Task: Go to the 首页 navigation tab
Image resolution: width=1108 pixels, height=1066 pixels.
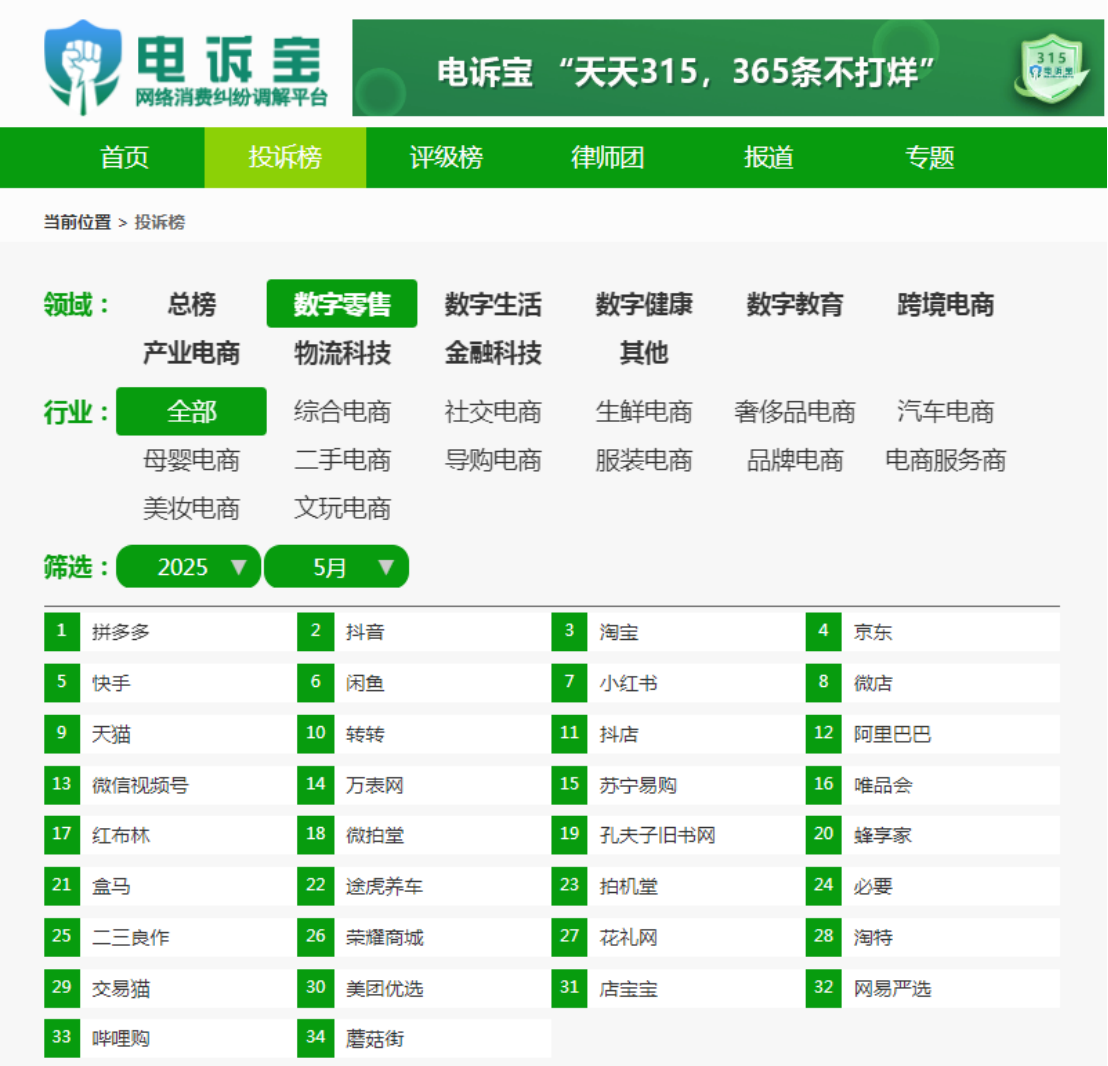Action: click(x=124, y=158)
